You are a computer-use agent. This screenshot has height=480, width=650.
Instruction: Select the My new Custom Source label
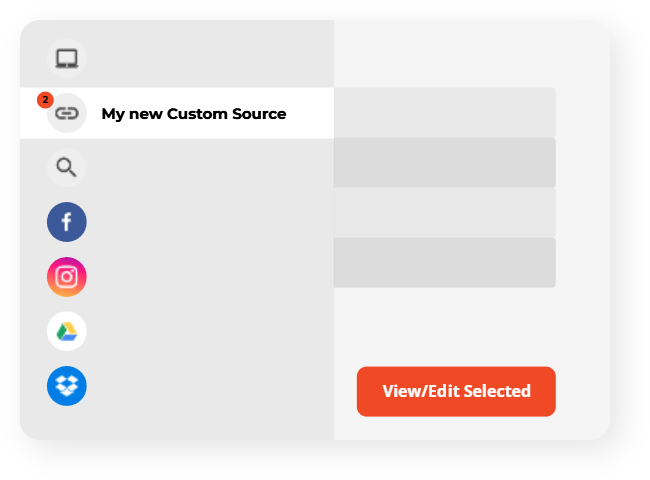(x=194, y=114)
